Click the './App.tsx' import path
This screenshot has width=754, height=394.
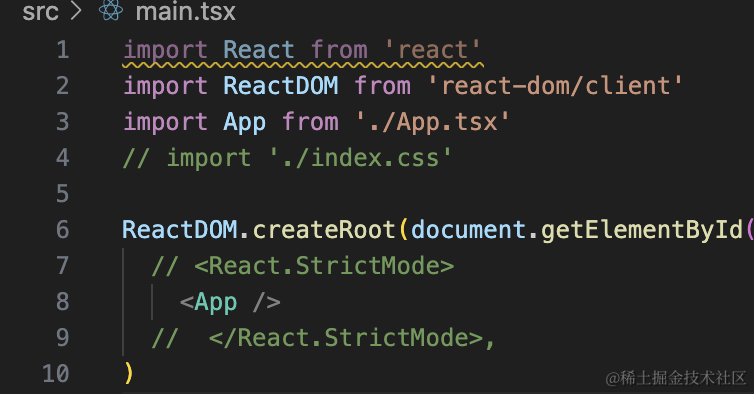pos(432,122)
